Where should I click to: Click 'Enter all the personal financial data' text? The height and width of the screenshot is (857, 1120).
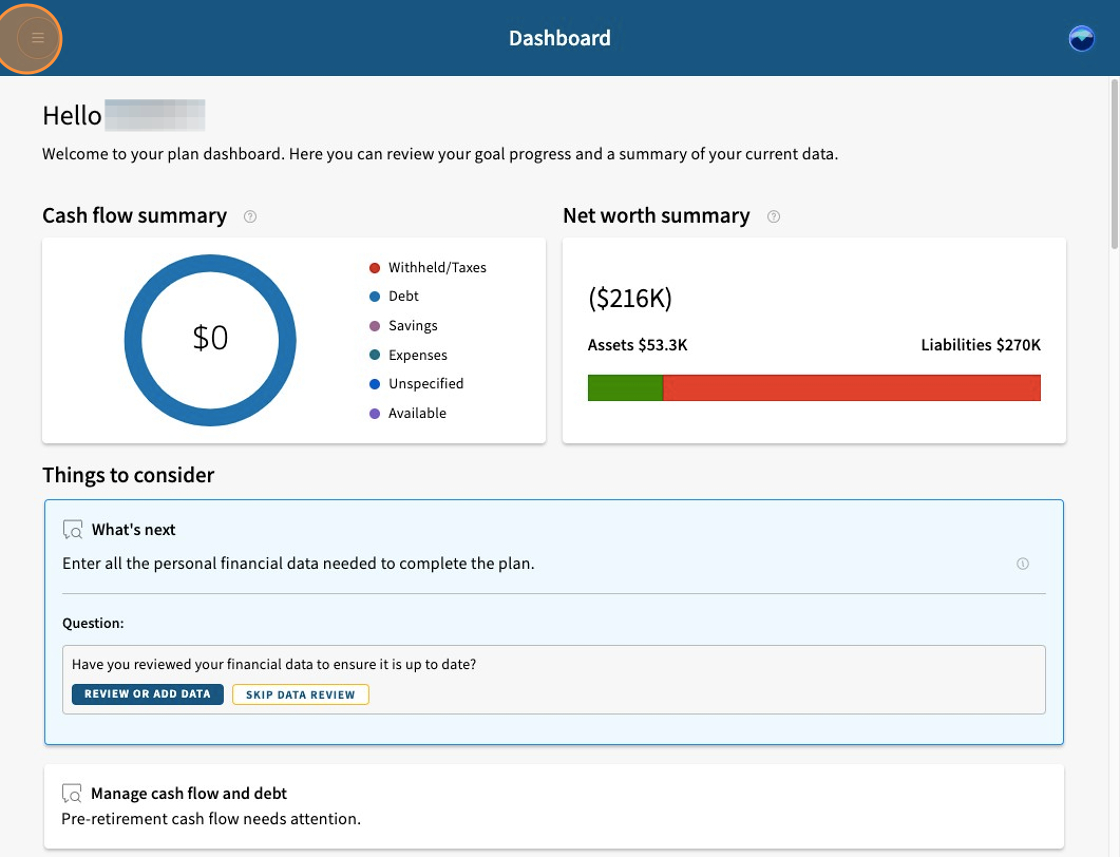coord(299,563)
